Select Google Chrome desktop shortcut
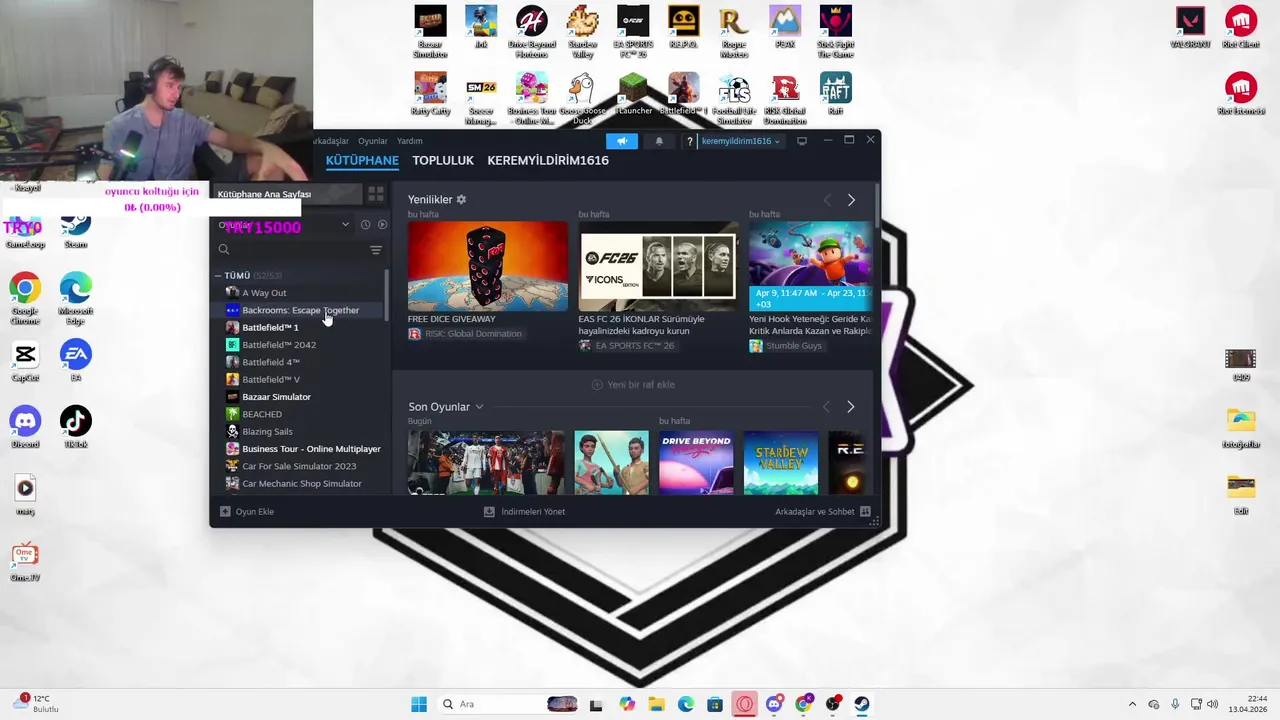The height and width of the screenshot is (720, 1280). point(25,299)
